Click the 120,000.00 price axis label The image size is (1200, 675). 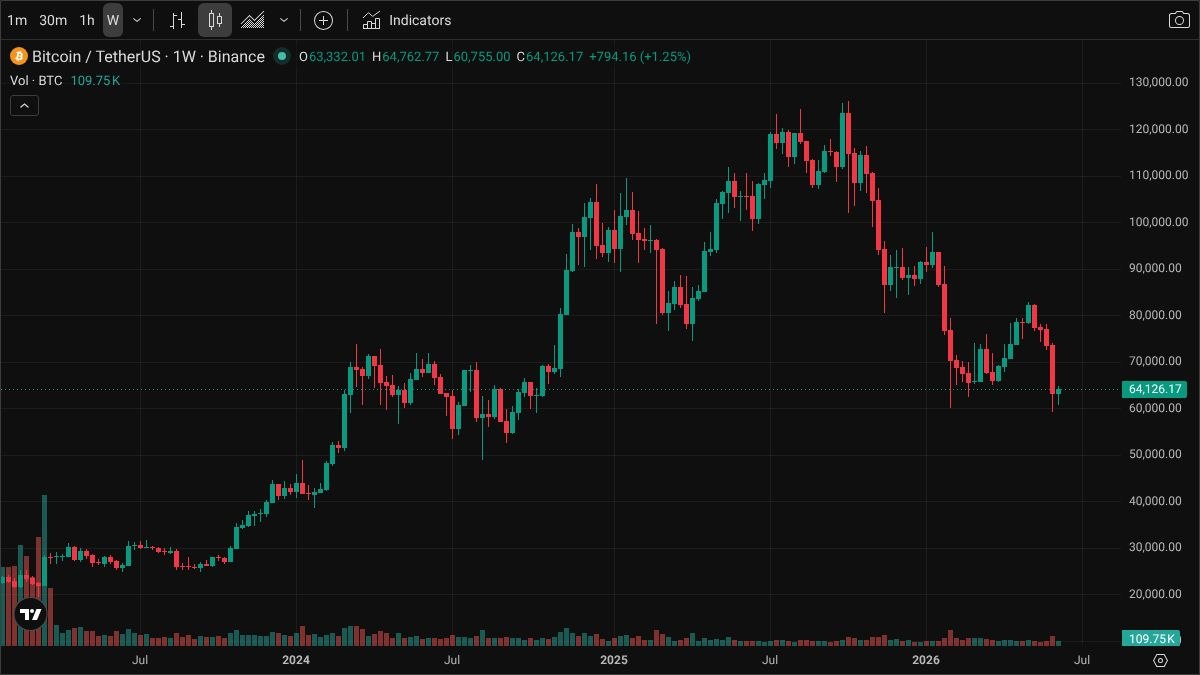[1157, 129]
